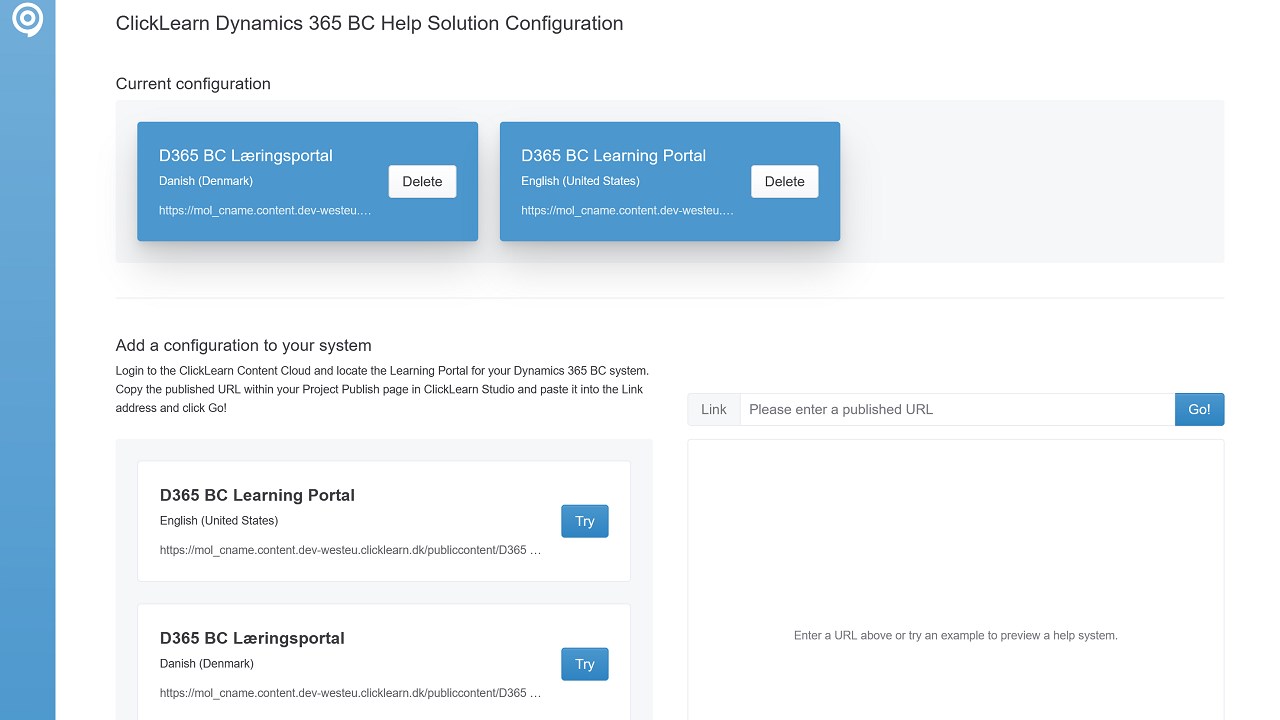Select the current D365 BC Learning Portal card title
This screenshot has height=720, width=1280.
(x=613, y=155)
